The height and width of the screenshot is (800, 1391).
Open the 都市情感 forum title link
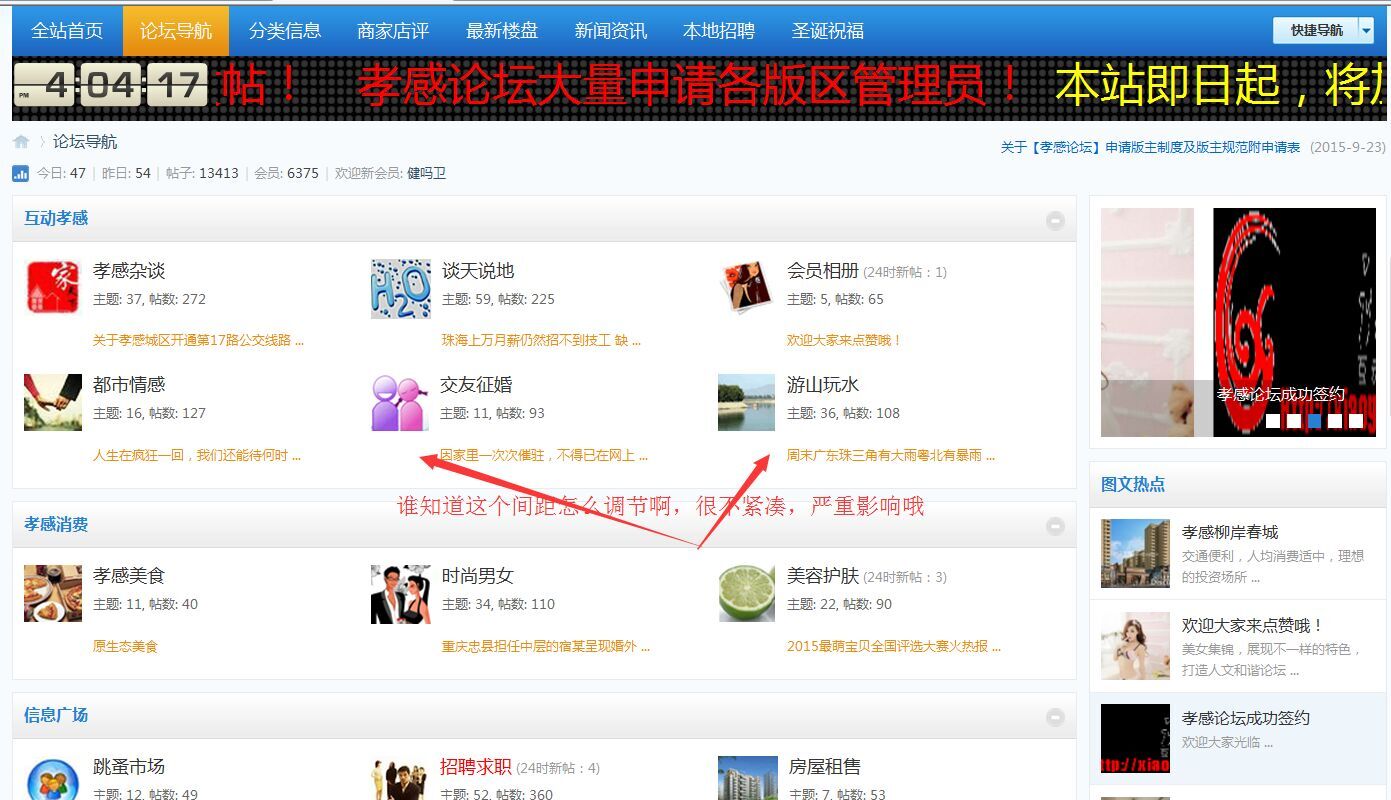point(129,385)
